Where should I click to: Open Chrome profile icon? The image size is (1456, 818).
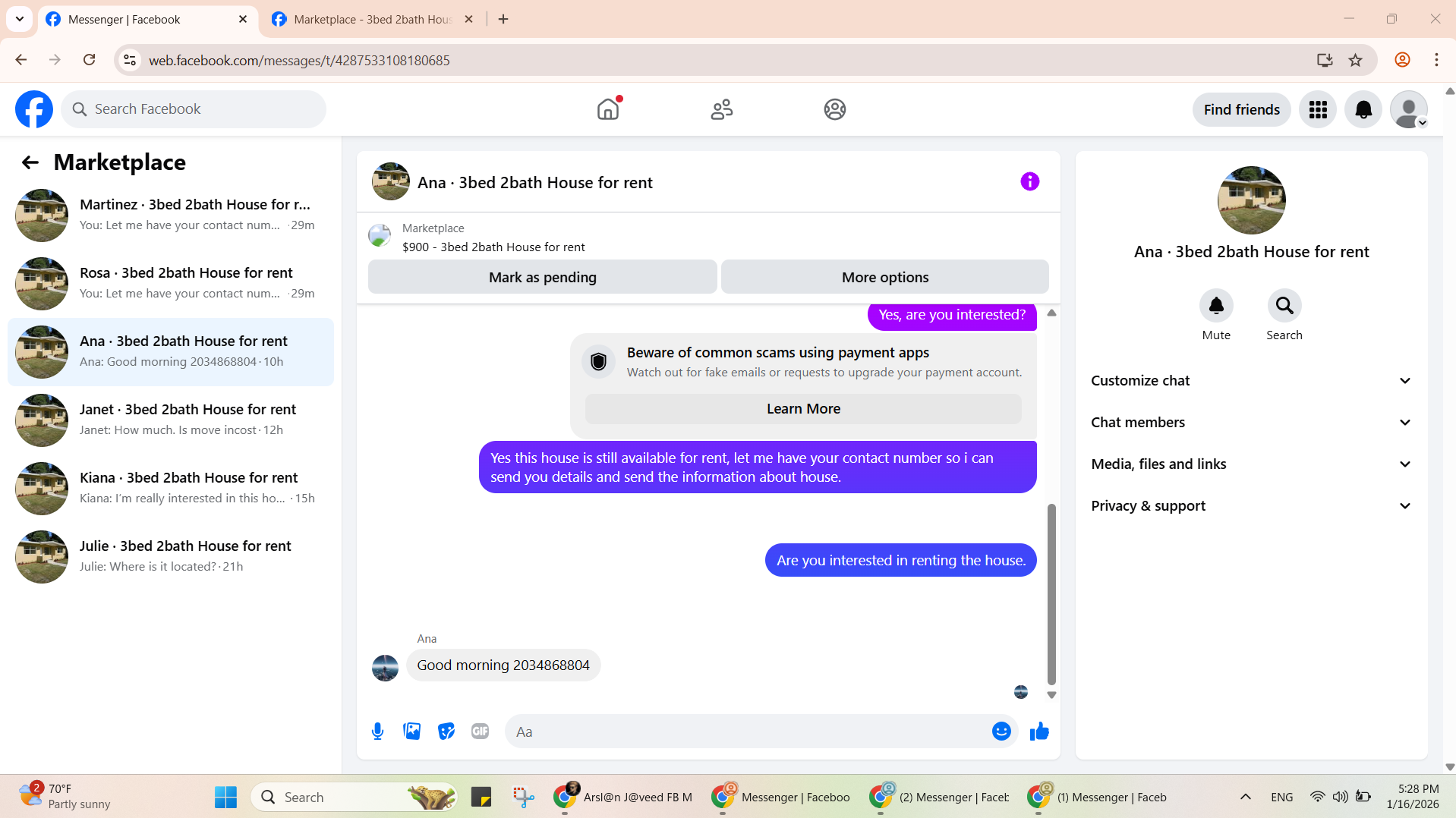click(1402, 60)
